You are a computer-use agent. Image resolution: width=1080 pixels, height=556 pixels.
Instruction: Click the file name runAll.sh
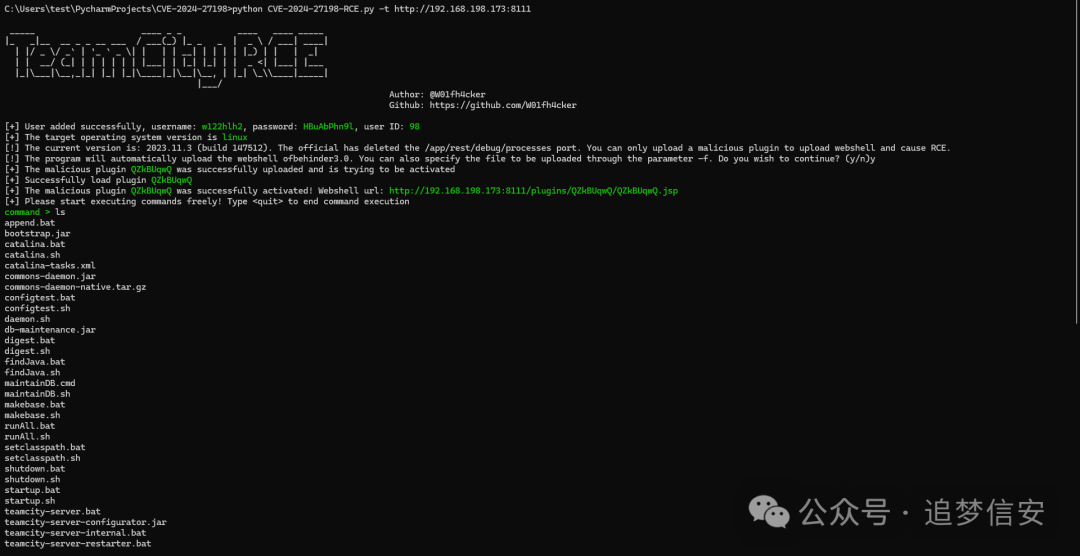[x=27, y=437]
